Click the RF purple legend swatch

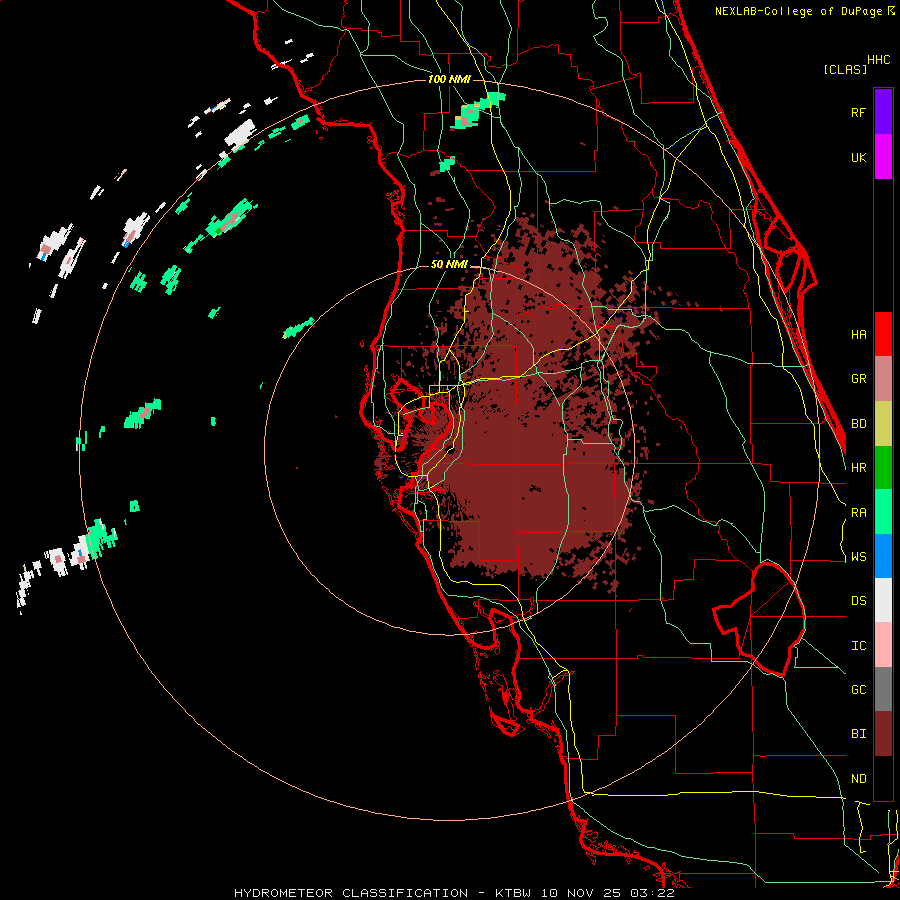tap(883, 112)
